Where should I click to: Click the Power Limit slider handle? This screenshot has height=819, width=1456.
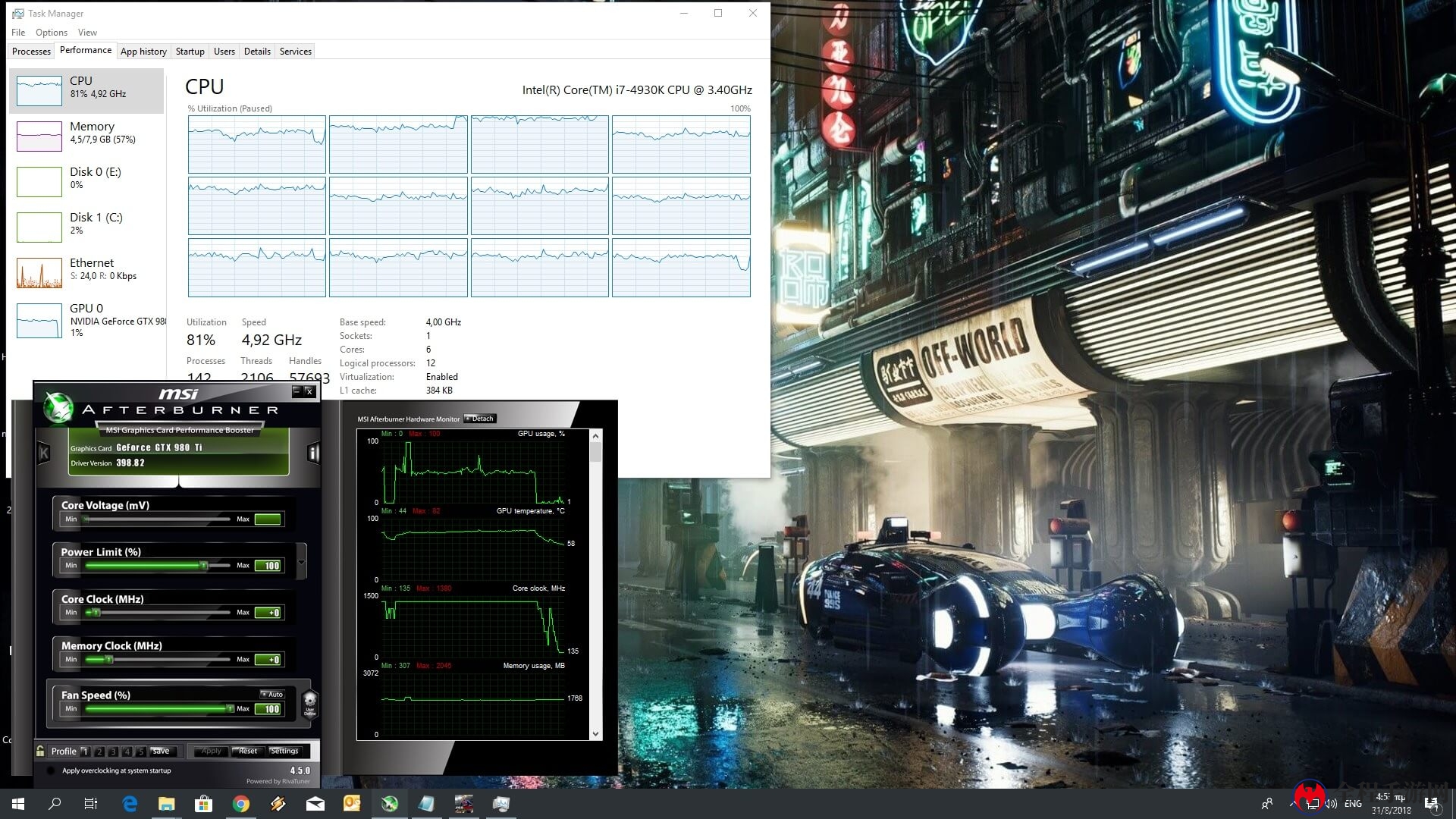(x=203, y=565)
